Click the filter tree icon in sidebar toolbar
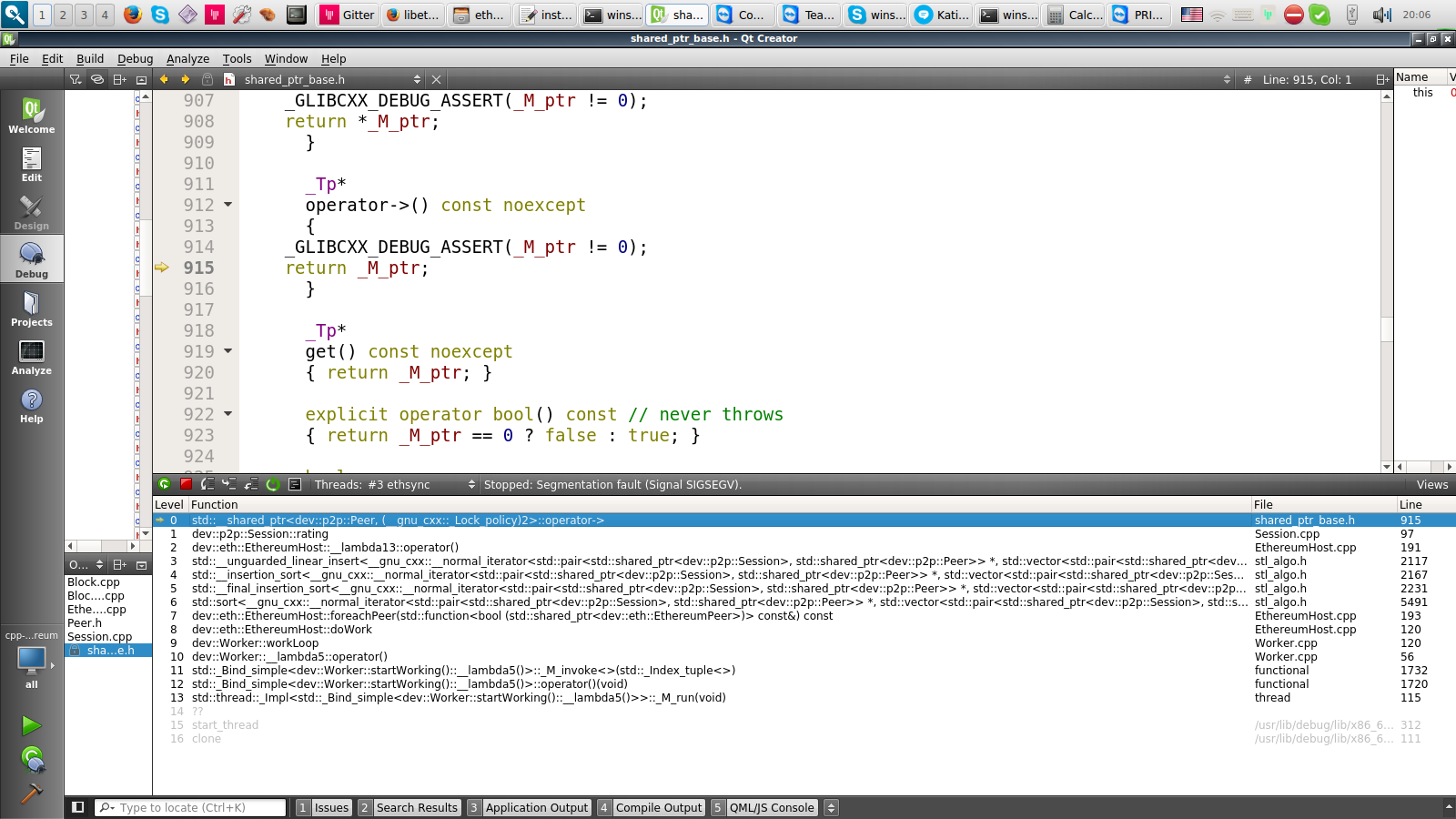This screenshot has height=819, width=1456. (76, 79)
